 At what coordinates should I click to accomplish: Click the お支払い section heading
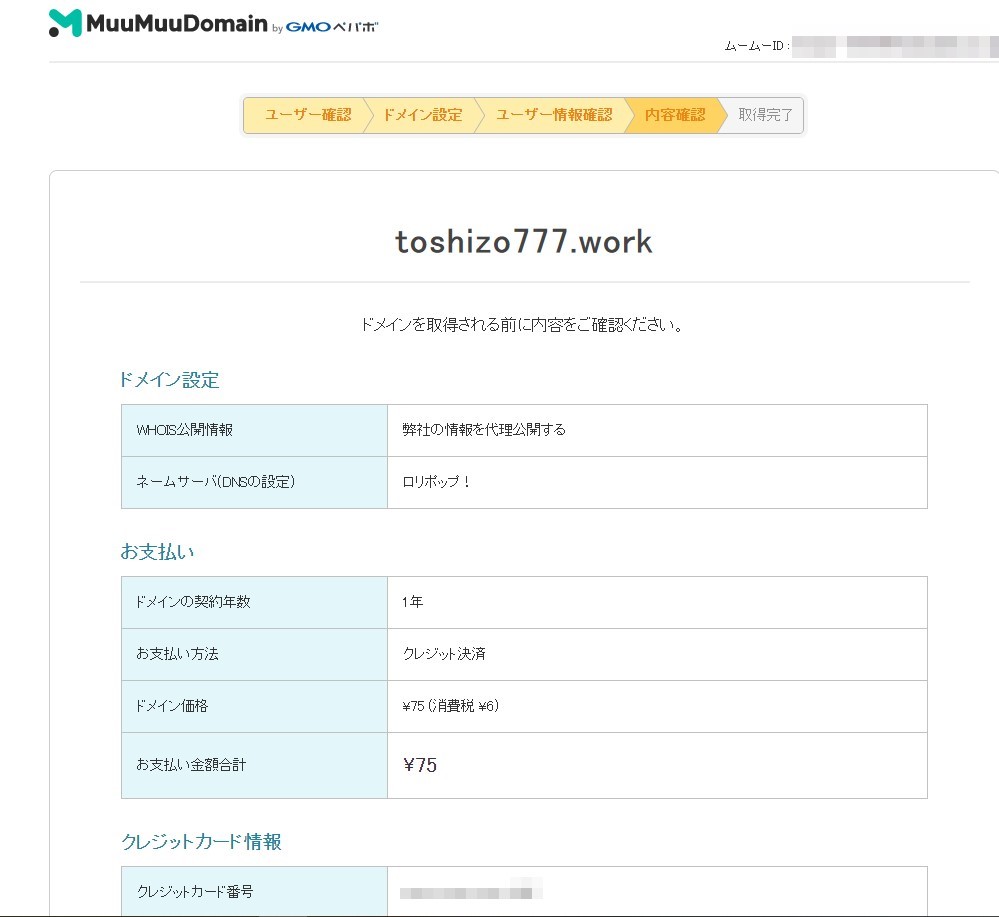157,552
